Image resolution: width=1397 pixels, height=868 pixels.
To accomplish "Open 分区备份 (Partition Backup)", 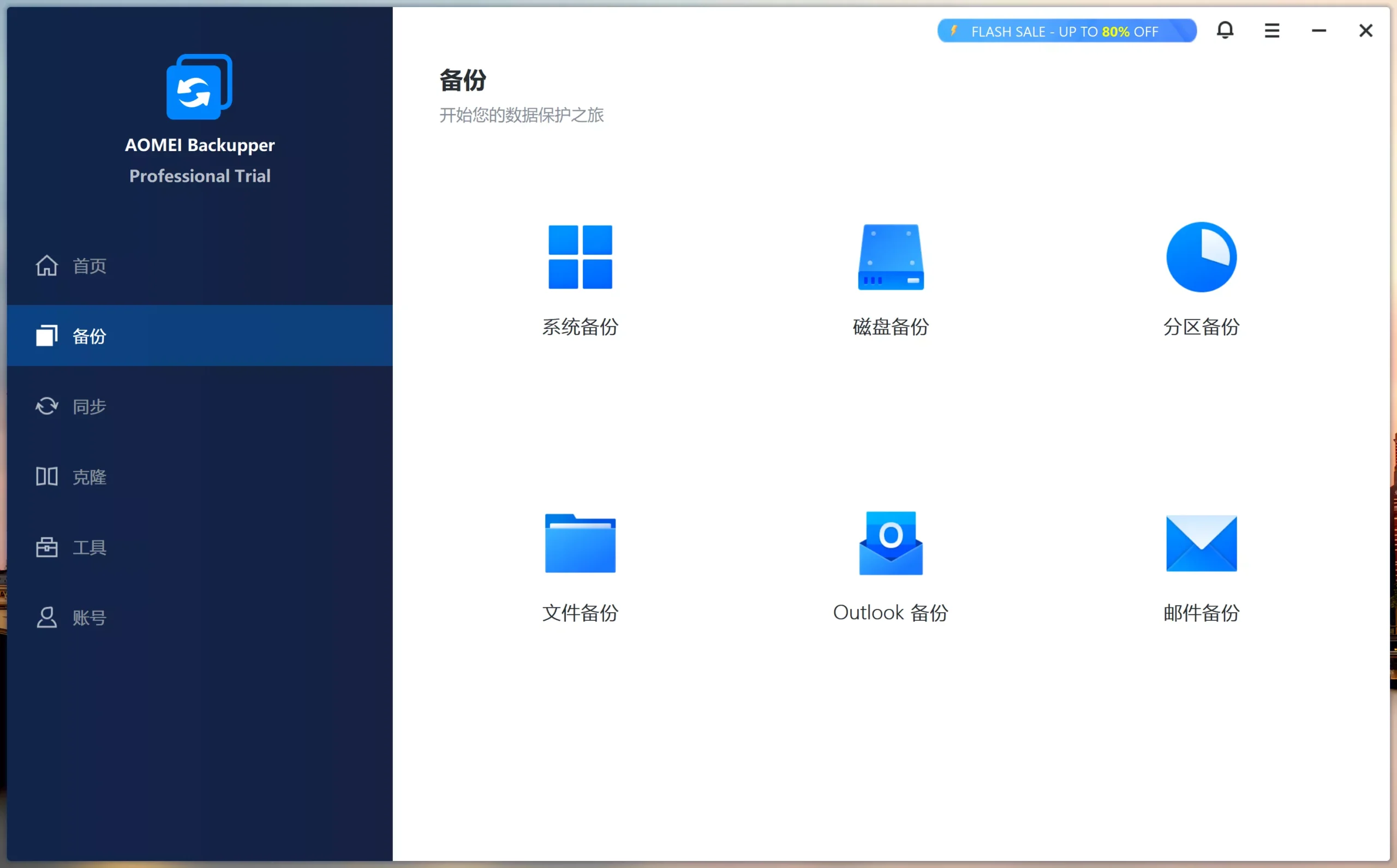I will coord(1201,282).
